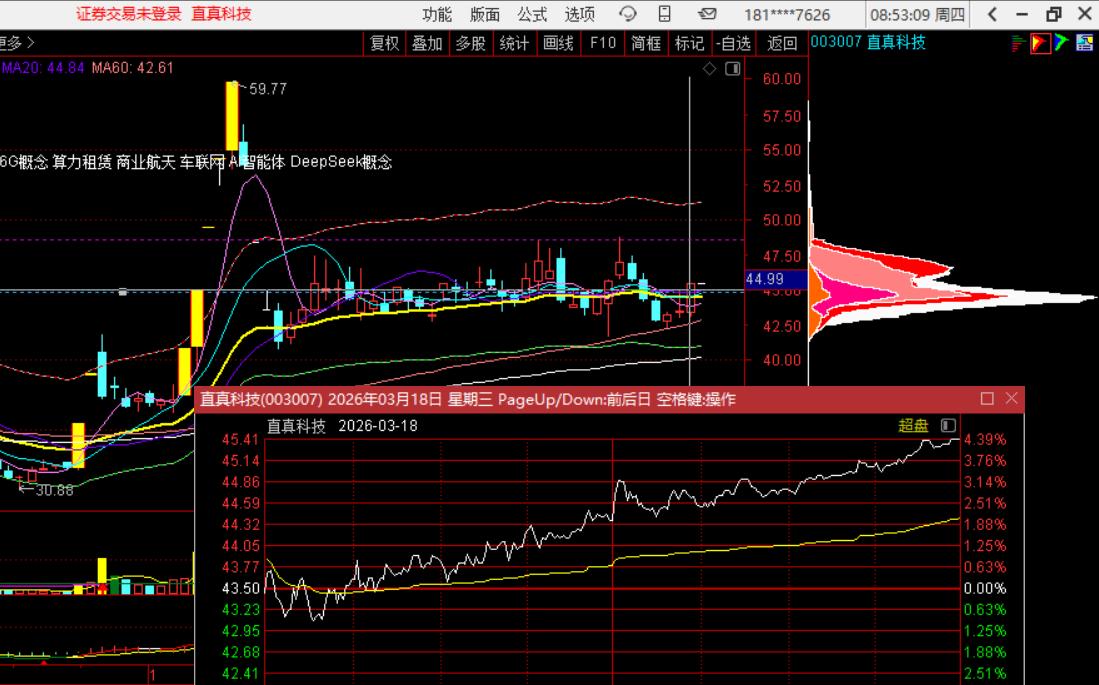Screen dimensions: 1099x685
Task: Toggle the side panel icon atop K-line chart
Action: [732, 69]
